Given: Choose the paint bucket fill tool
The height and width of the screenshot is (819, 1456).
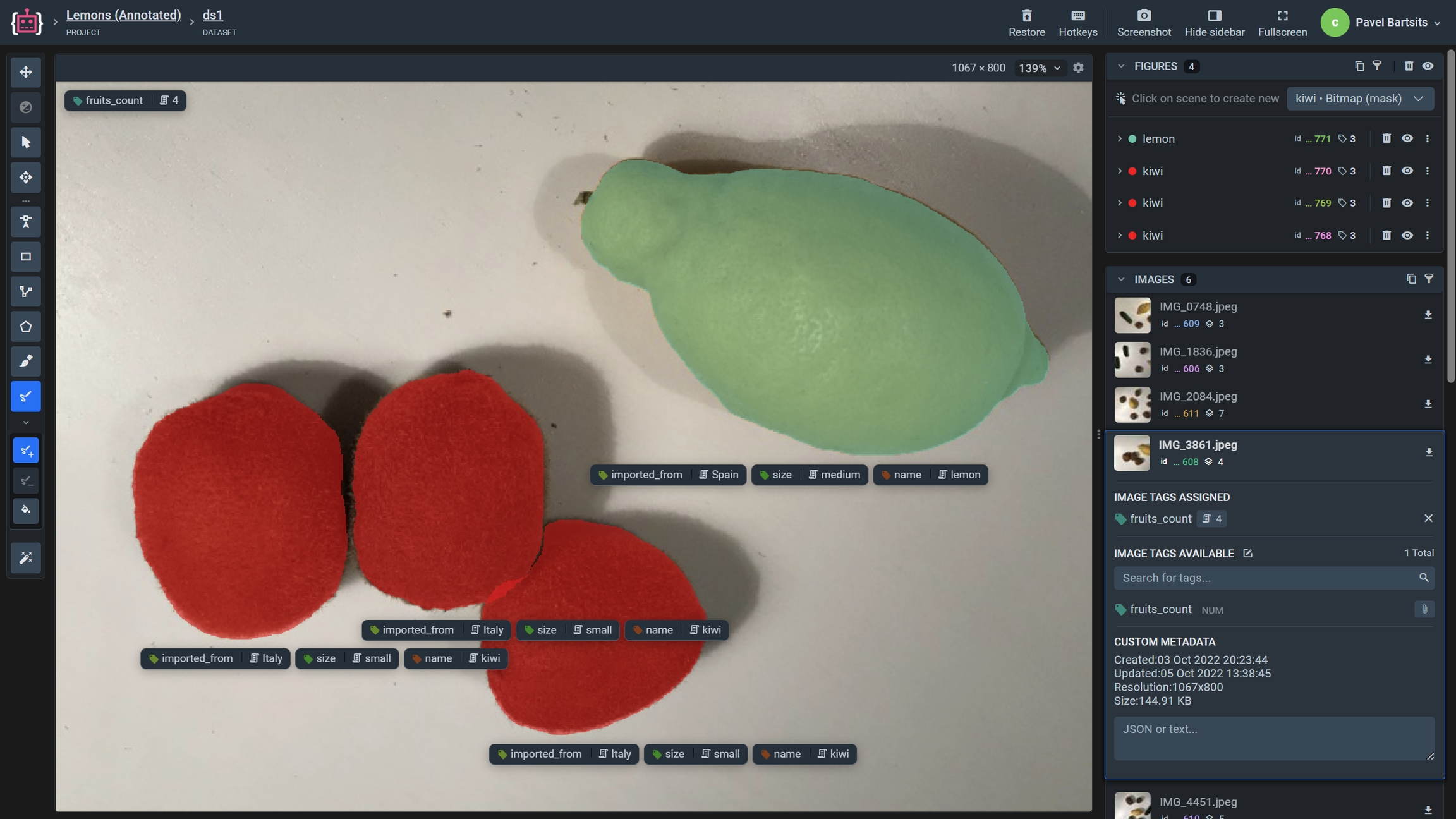Looking at the screenshot, I should point(26,511).
